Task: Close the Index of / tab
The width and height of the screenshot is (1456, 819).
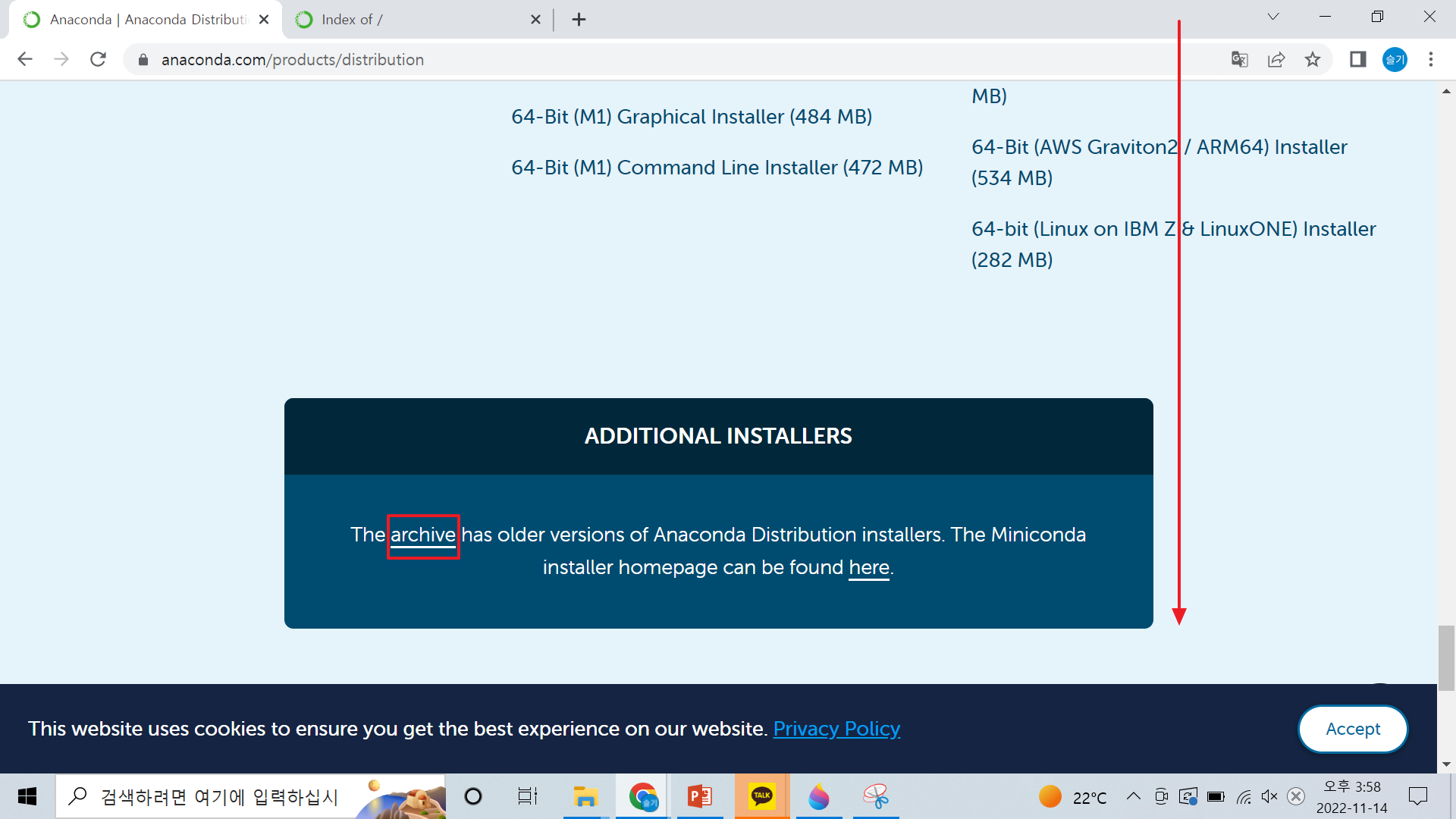Action: coord(535,20)
